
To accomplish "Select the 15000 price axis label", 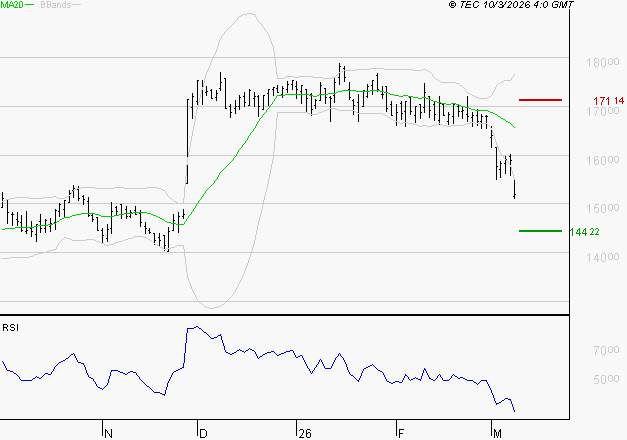I will (603, 208).
